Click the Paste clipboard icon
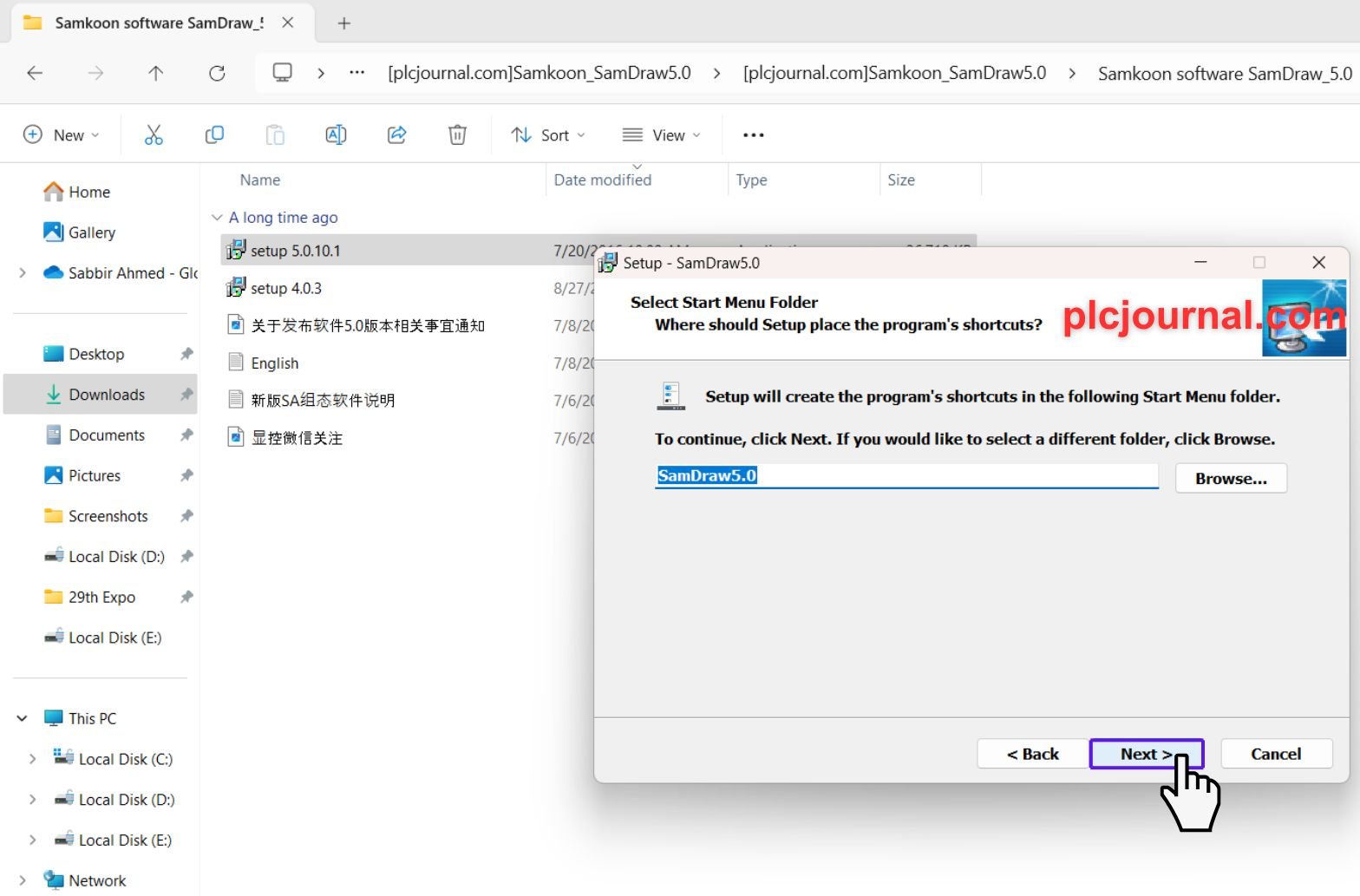The image size is (1360, 896). coord(275,134)
